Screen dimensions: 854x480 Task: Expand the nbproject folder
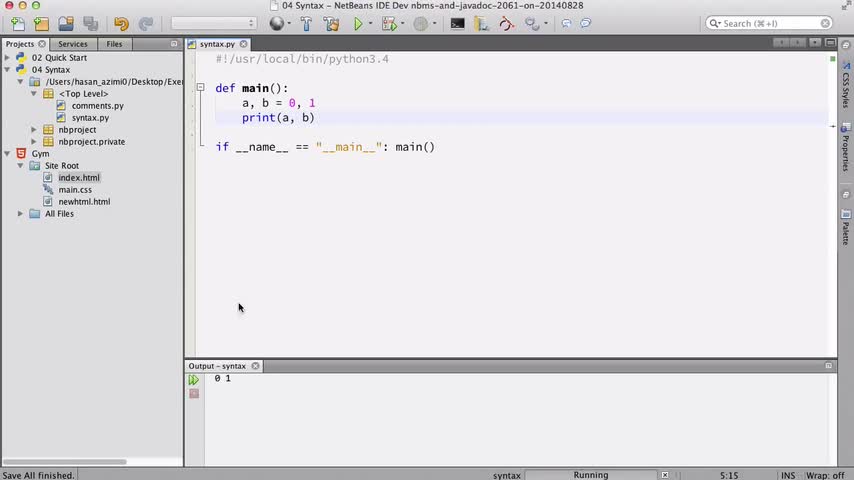coord(34,130)
